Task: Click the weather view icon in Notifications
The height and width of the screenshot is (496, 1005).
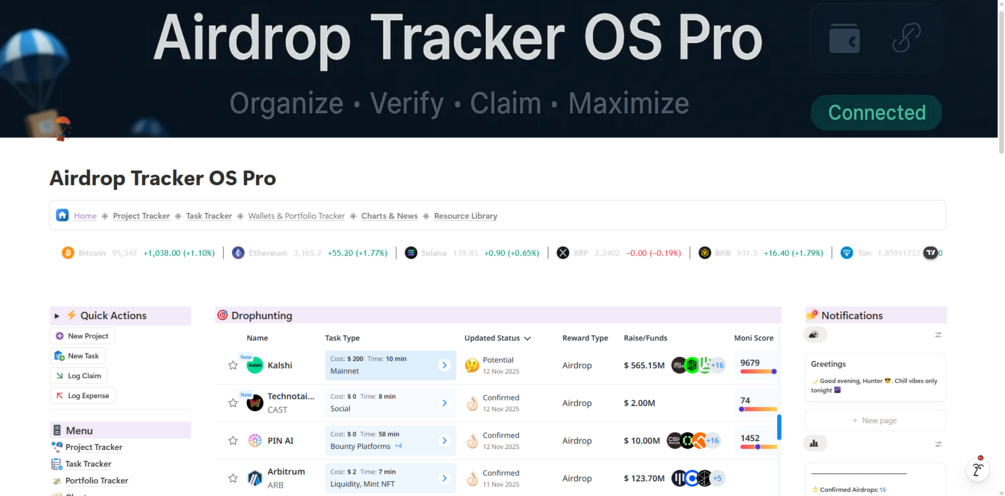Action: 815,335
